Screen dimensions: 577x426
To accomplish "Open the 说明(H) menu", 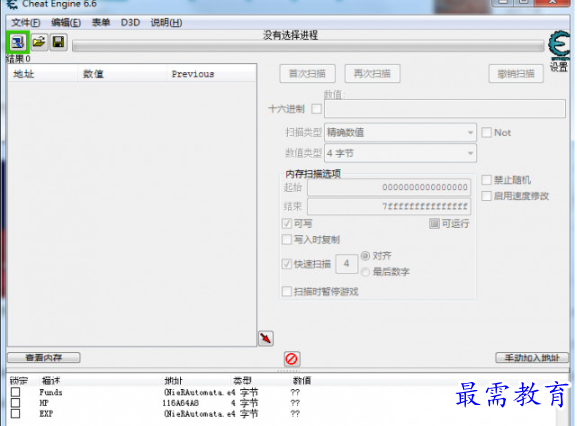I will [166, 23].
